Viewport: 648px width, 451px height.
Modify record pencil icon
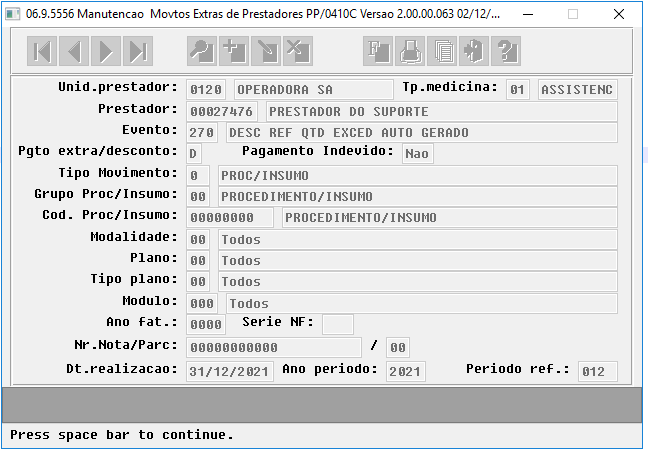pos(266,51)
